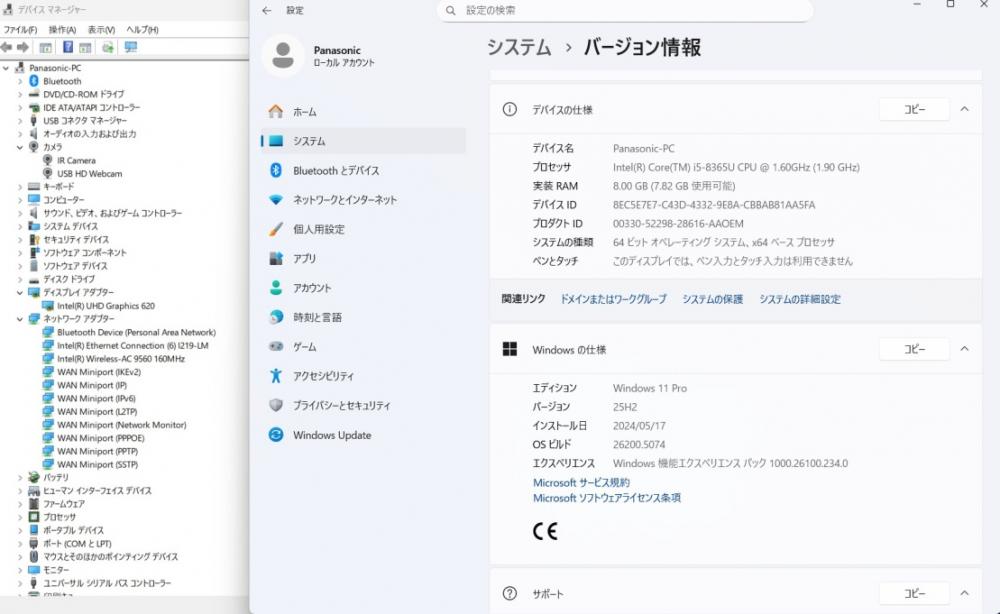This screenshot has width=1000, height=614.
Task: Select WAN Miniport (IKEv2) entry
Action: click(99, 372)
